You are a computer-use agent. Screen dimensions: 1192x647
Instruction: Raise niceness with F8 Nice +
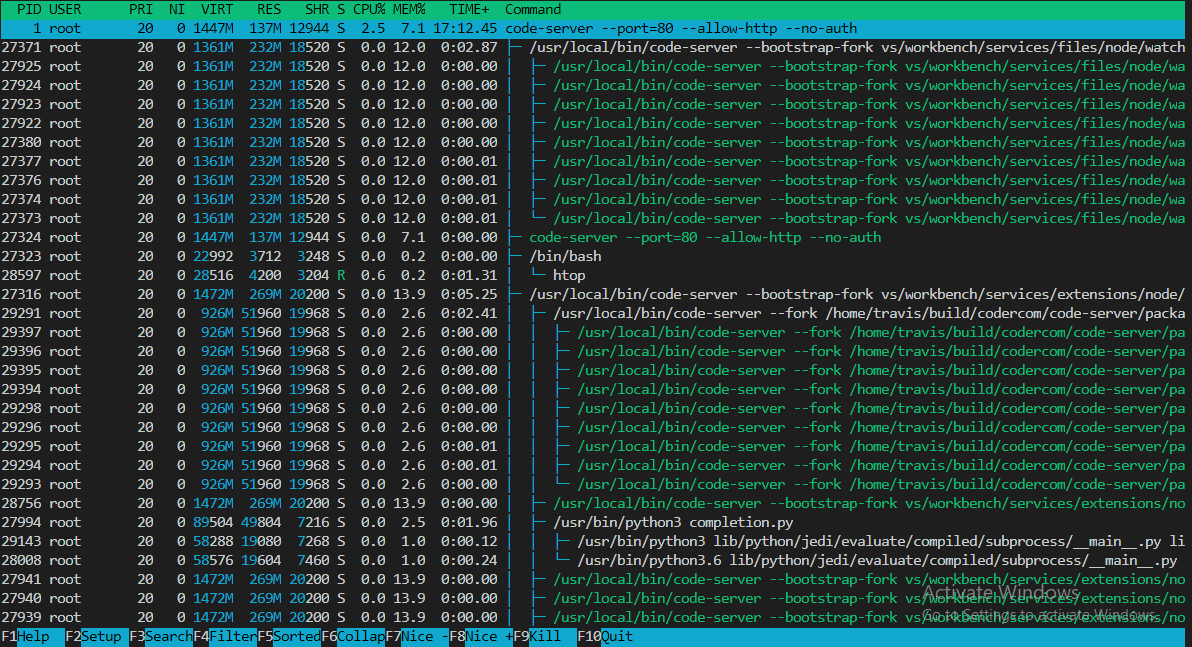pyautogui.click(x=481, y=636)
